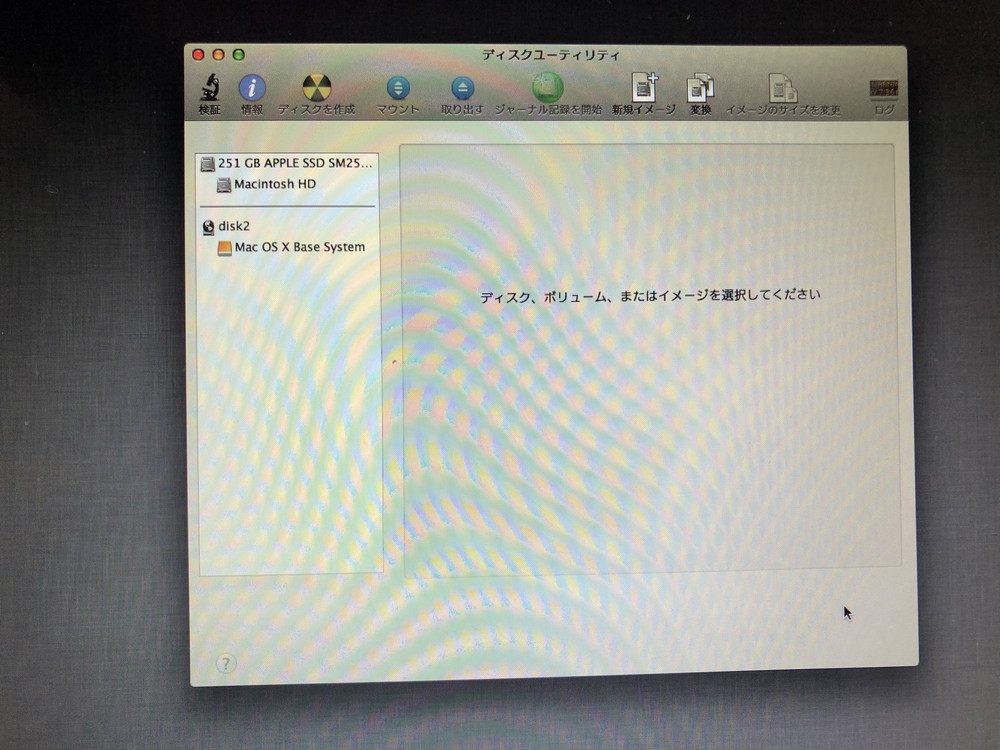Select the Mac OS X Base System volume
Screen dimensions: 1000x750
tap(299, 247)
